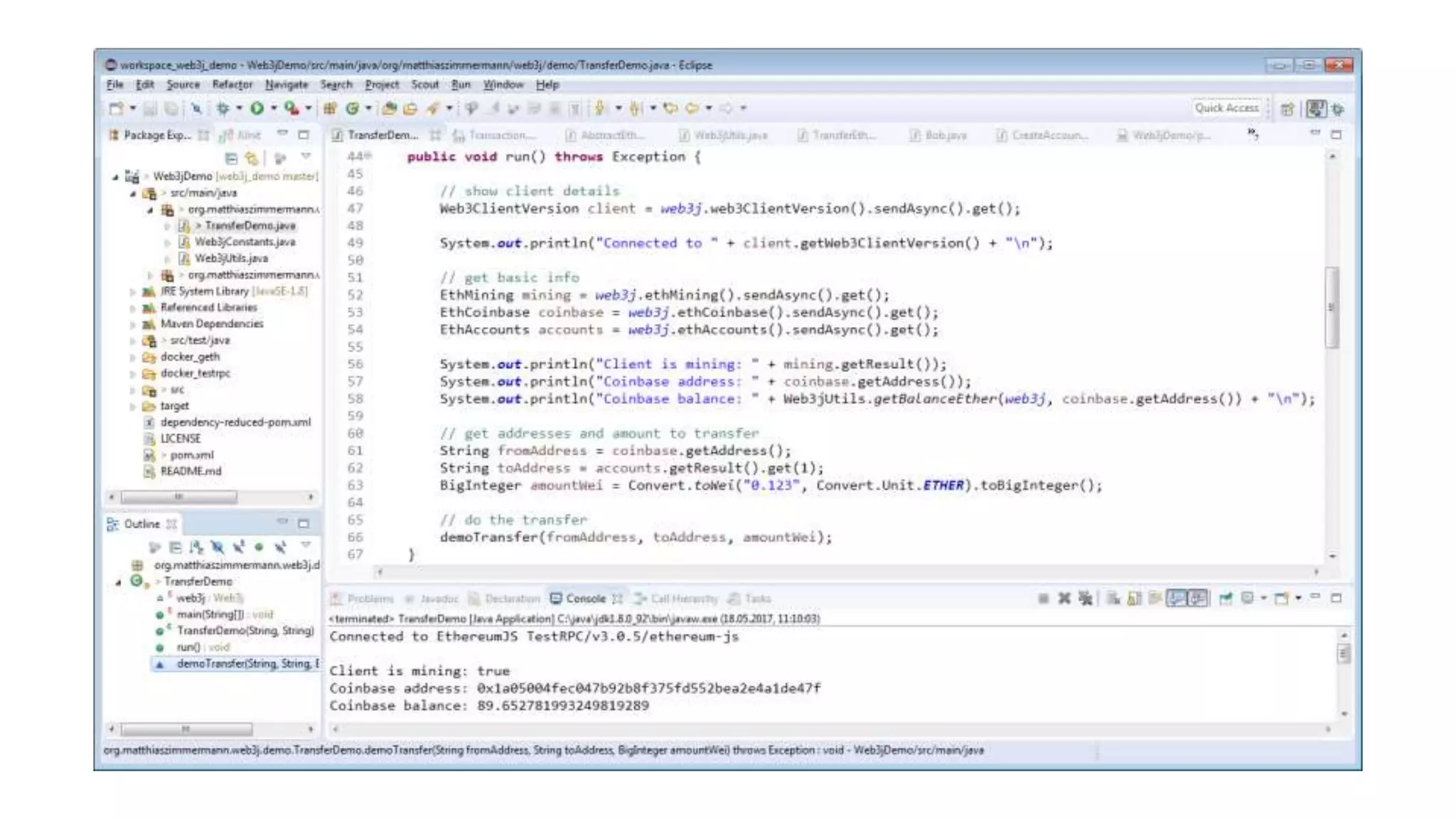Click the New Java Class icon
1456x819 pixels.
click(352, 108)
